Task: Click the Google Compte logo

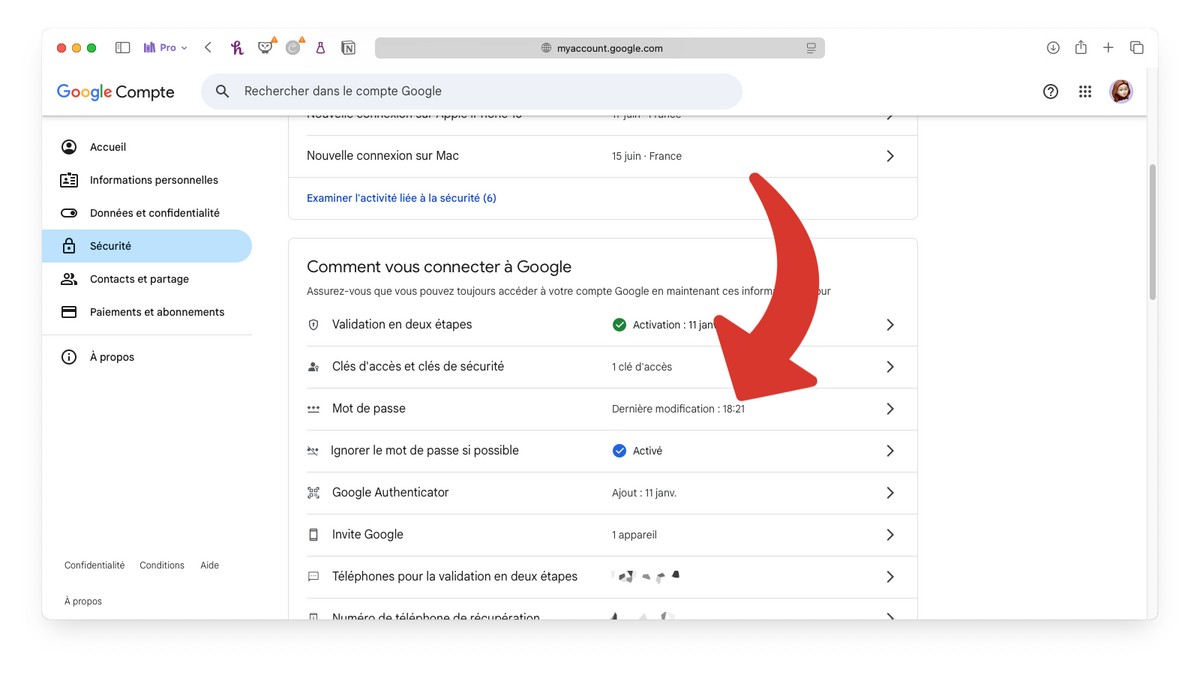Action: (x=115, y=92)
